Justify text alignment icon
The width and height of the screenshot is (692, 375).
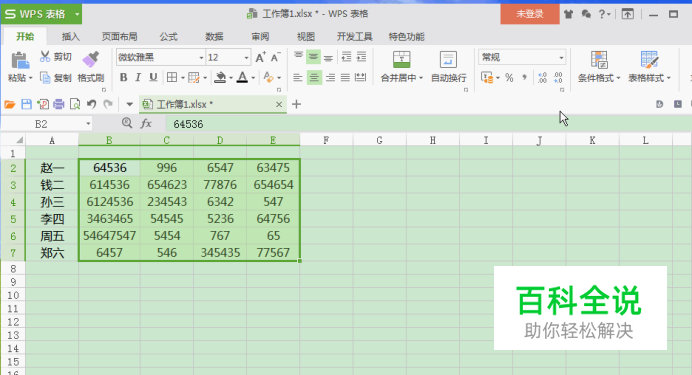(345, 78)
